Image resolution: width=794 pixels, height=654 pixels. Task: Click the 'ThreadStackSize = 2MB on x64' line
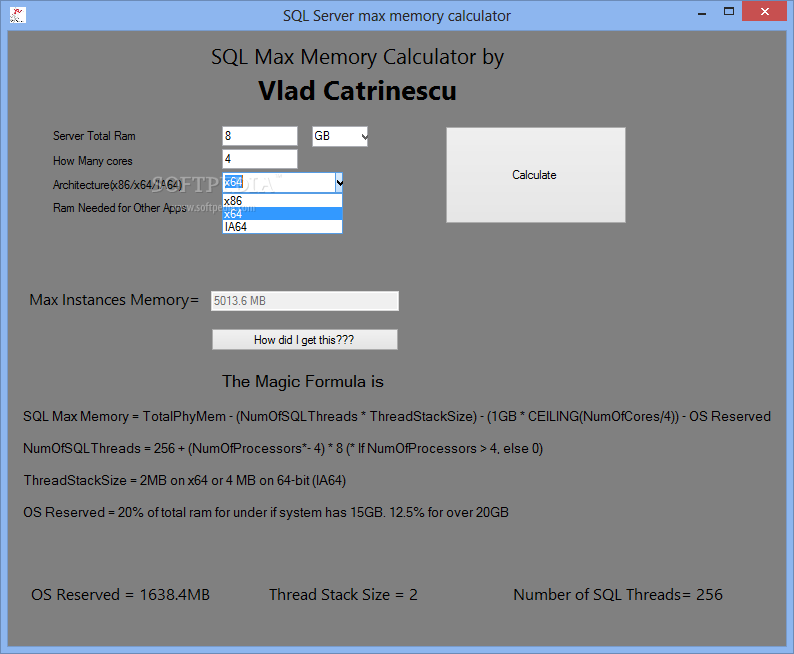[x=185, y=480]
